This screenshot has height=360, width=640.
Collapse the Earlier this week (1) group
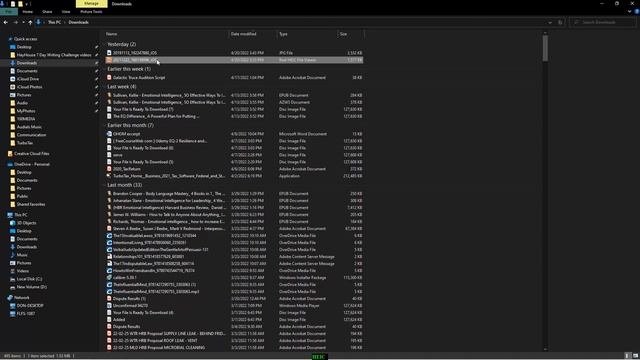pyautogui.click(x=104, y=69)
